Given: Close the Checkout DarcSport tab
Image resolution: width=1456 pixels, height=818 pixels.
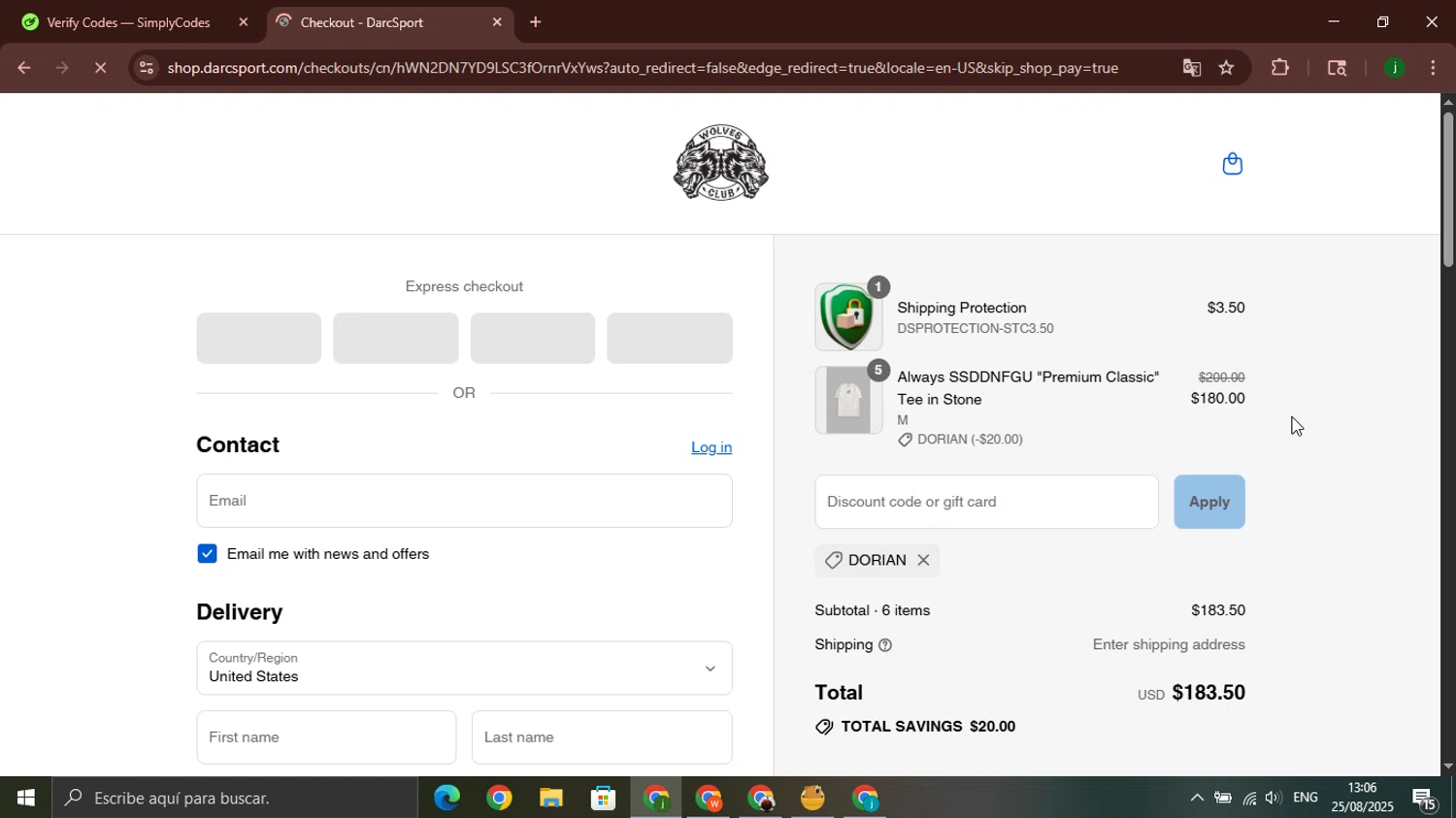Looking at the screenshot, I should (497, 22).
